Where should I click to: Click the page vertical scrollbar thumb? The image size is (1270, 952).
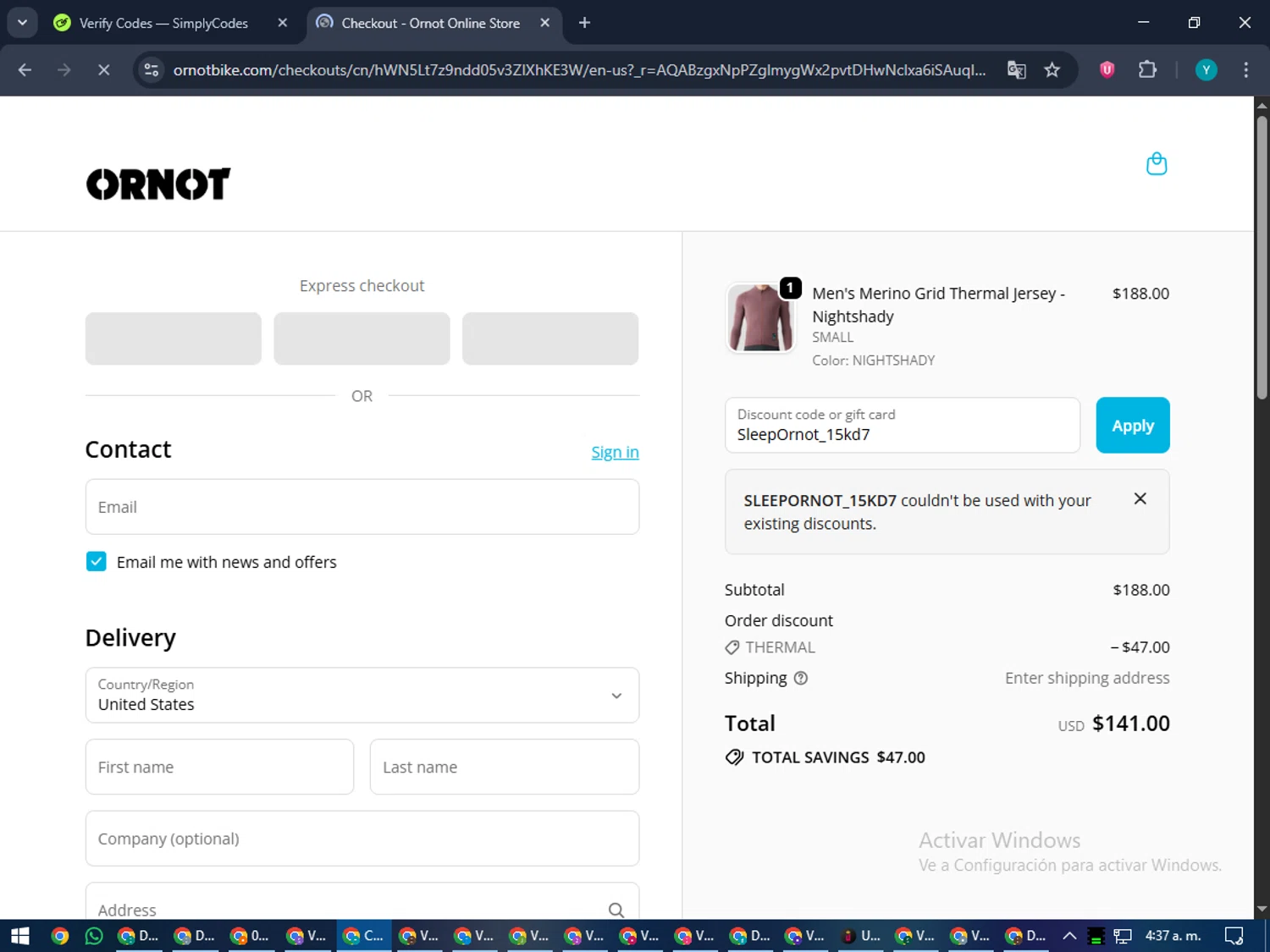[1262, 257]
